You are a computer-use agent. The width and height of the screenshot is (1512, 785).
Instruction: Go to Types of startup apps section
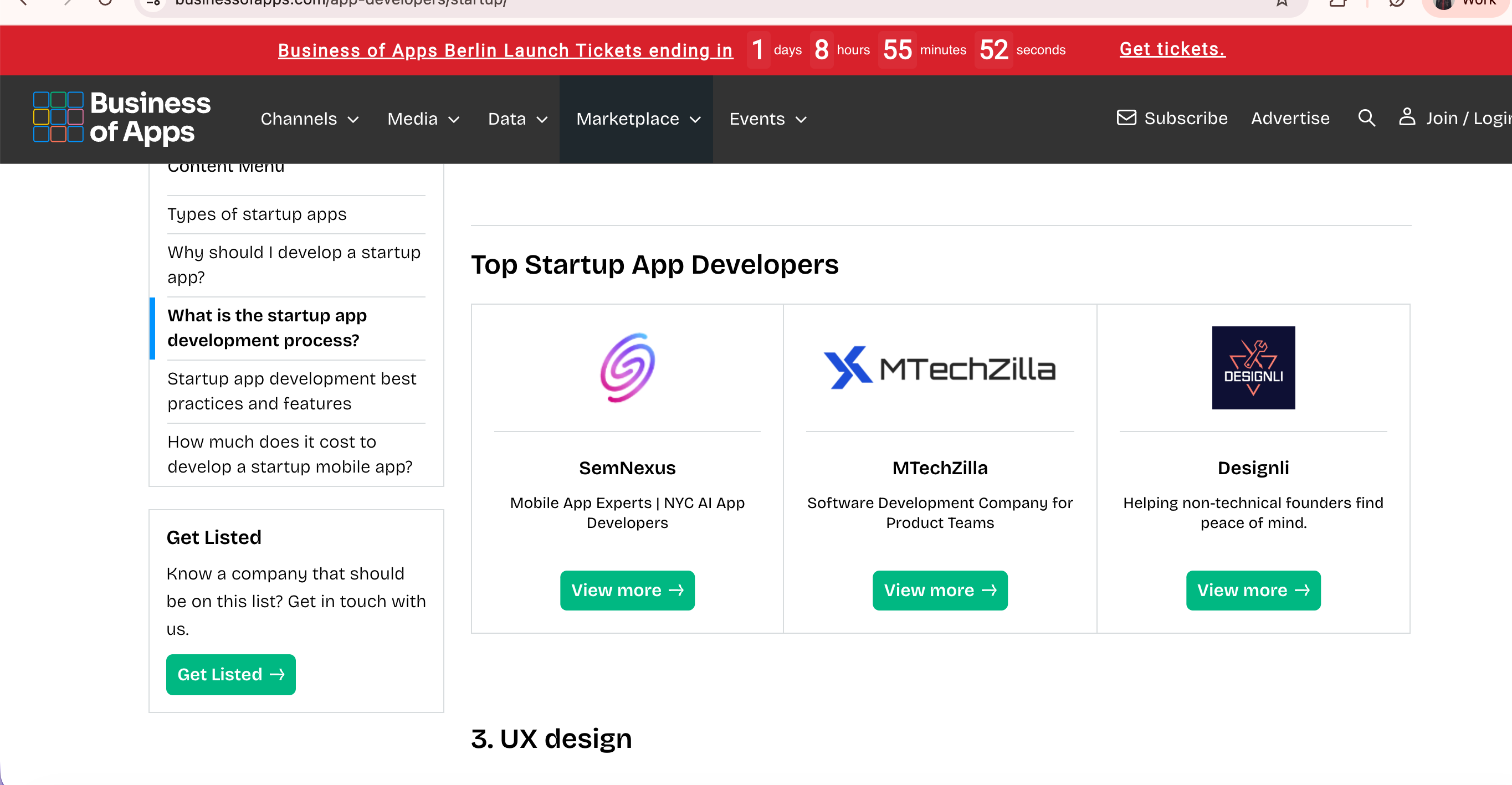pos(257,214)
